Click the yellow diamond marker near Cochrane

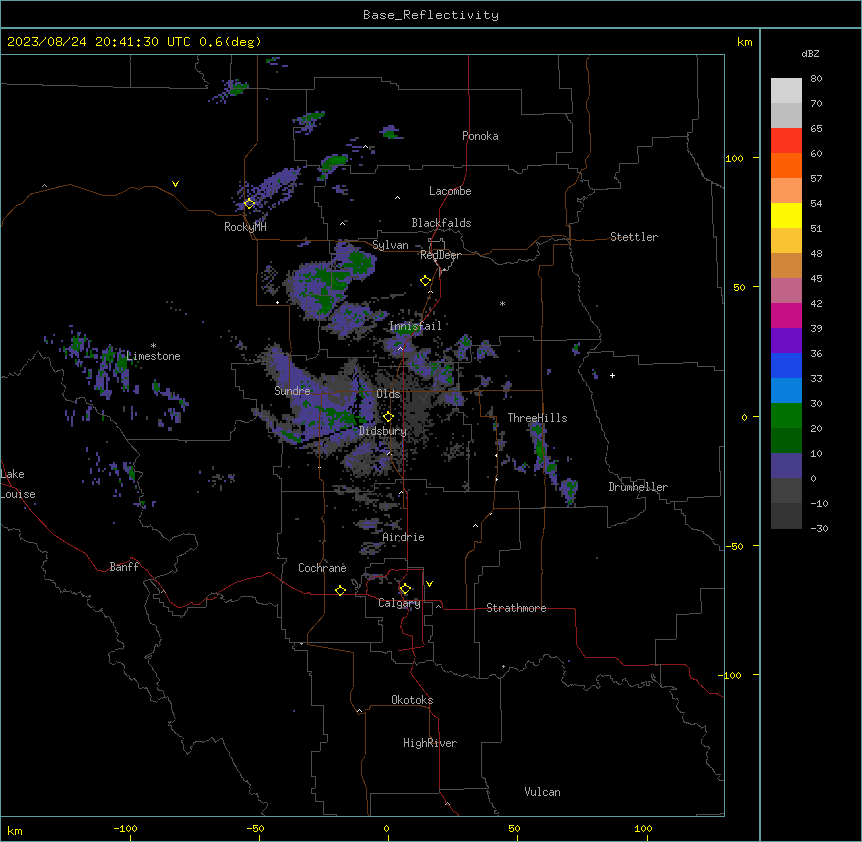[340, 590]
